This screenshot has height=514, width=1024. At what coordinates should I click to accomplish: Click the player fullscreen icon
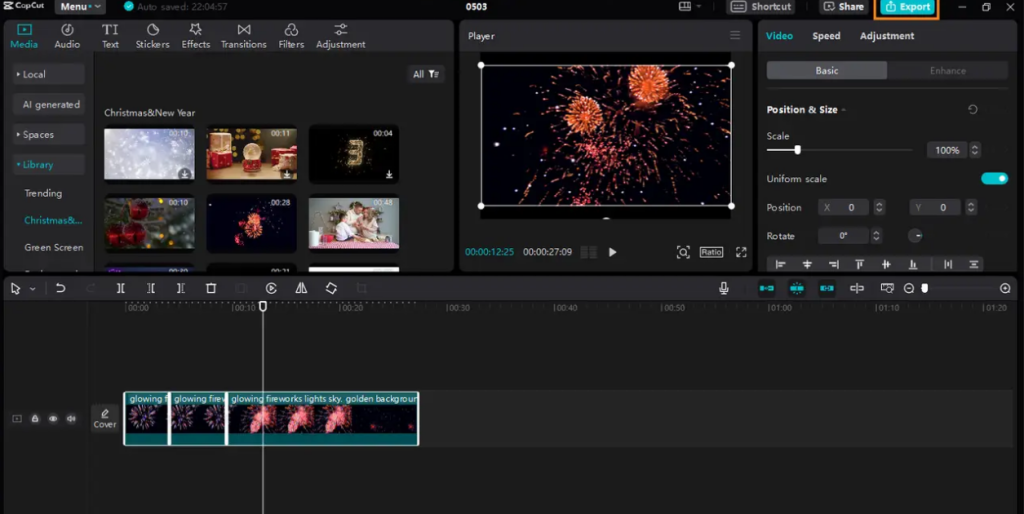[x=741, y=252]
